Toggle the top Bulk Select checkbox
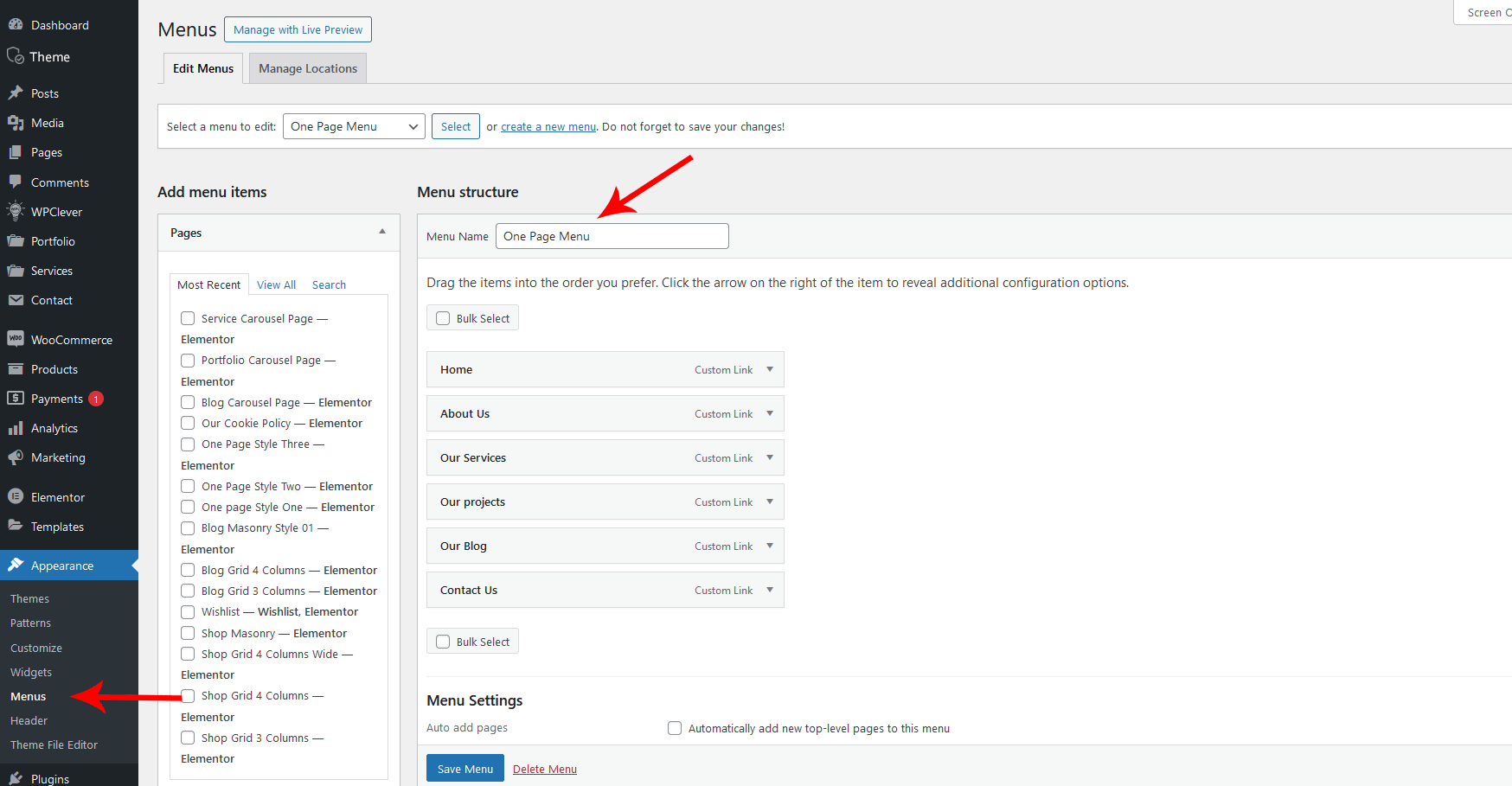The height and width of the screenshot is (786, 1512). click(x=443, y=318)
